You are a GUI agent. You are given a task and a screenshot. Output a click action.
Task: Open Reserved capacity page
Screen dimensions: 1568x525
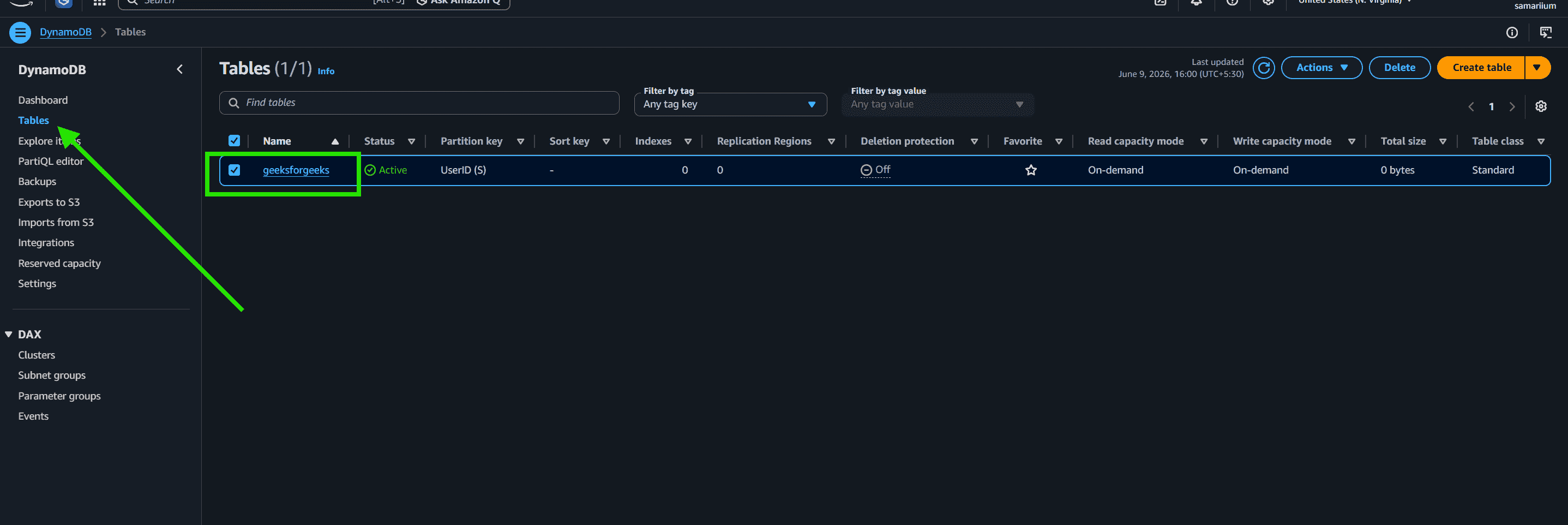coord(59,263)
